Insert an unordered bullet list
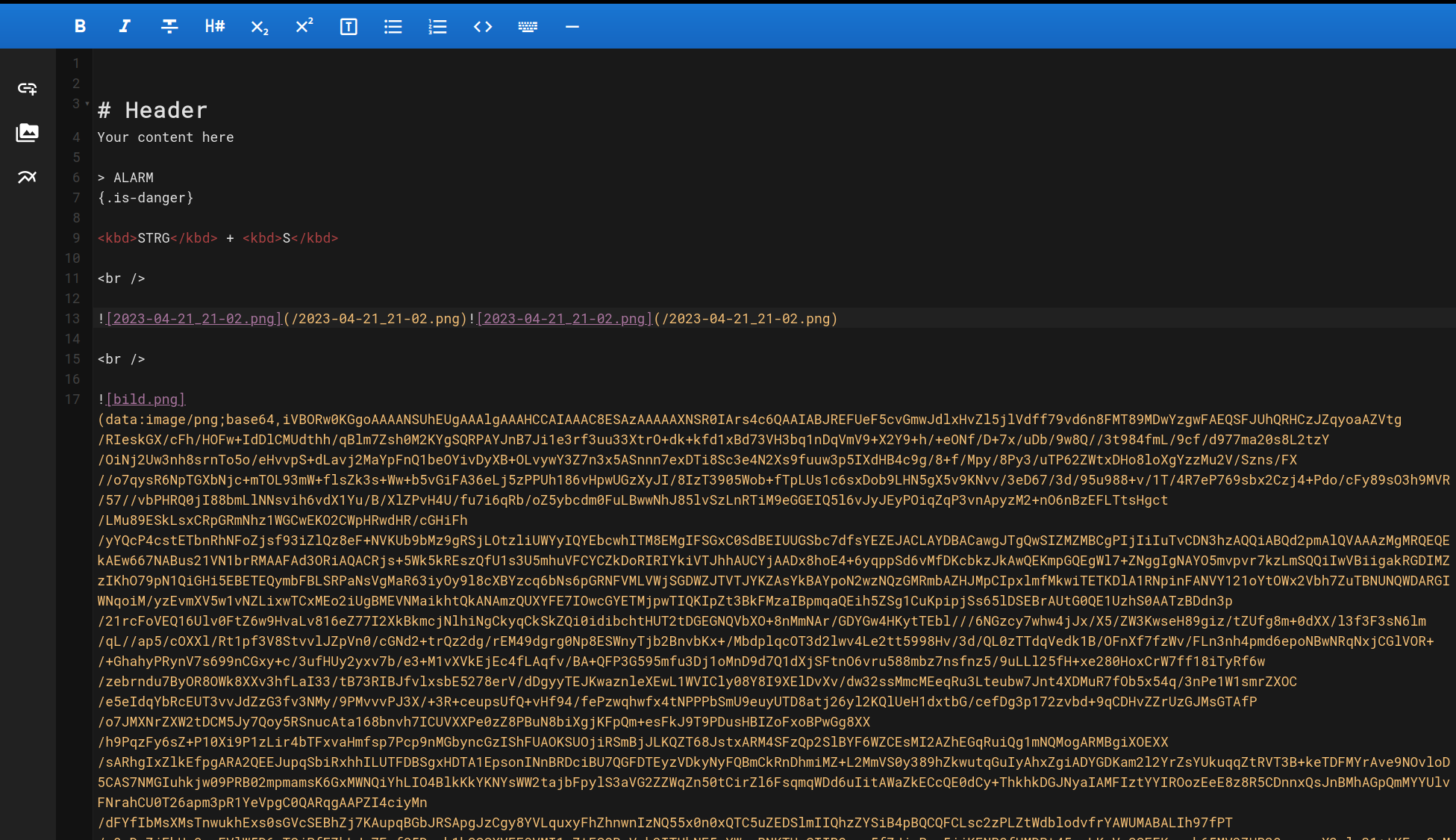Screen dimensions: 1456x840 point(393,27)
